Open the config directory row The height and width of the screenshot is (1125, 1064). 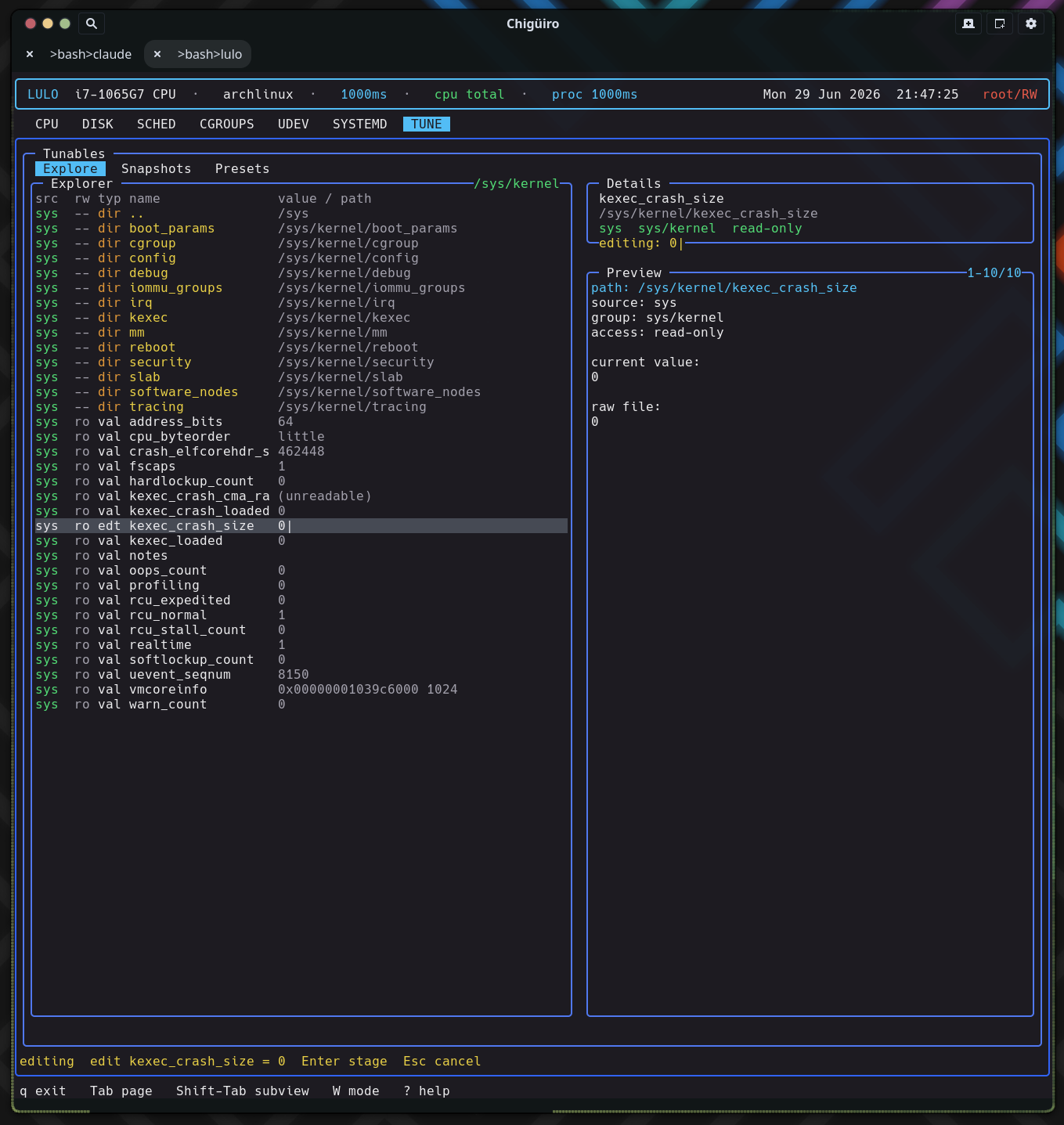pyautogui.click(x=301, y=258)
